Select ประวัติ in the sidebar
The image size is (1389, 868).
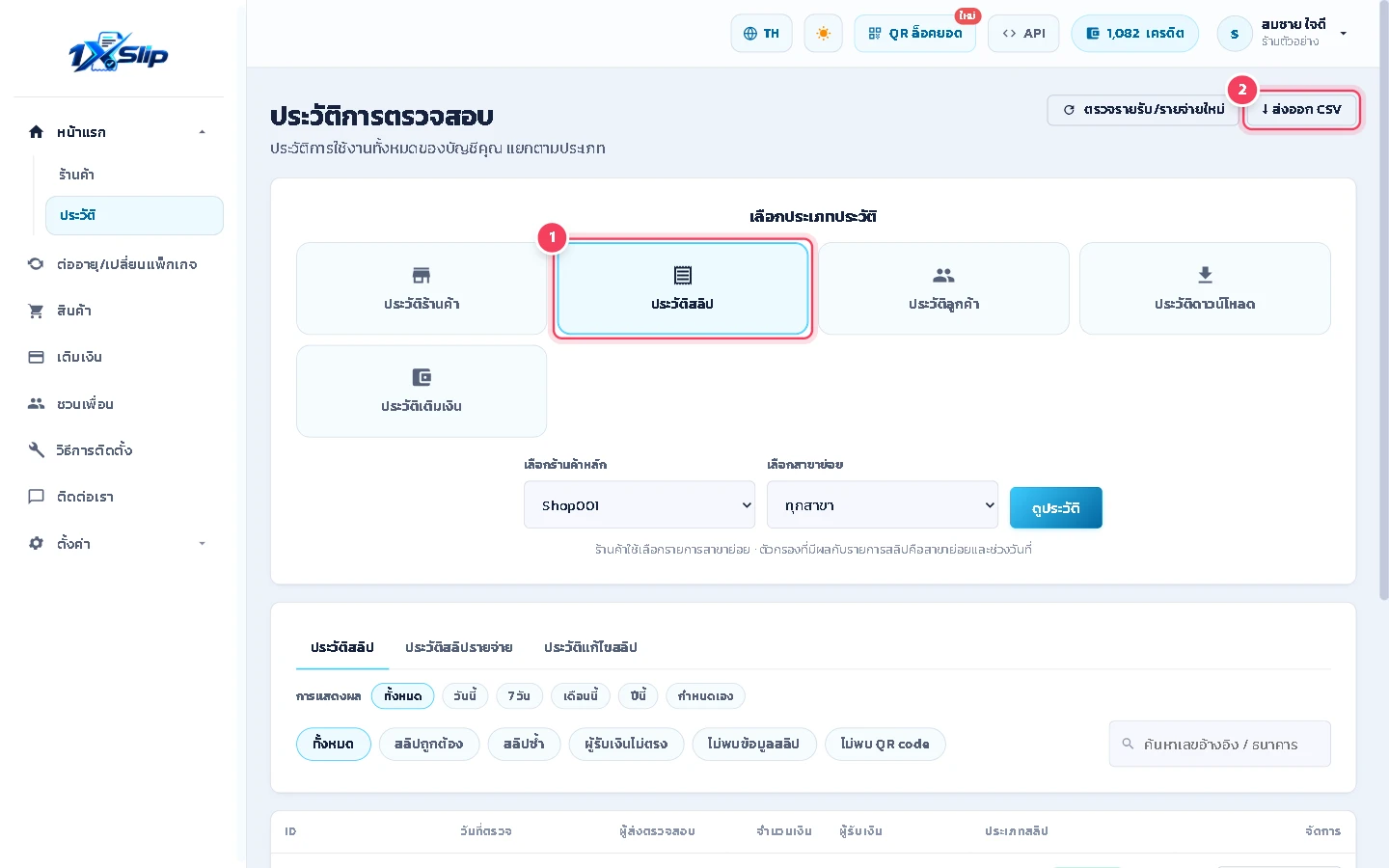(134, 215)
